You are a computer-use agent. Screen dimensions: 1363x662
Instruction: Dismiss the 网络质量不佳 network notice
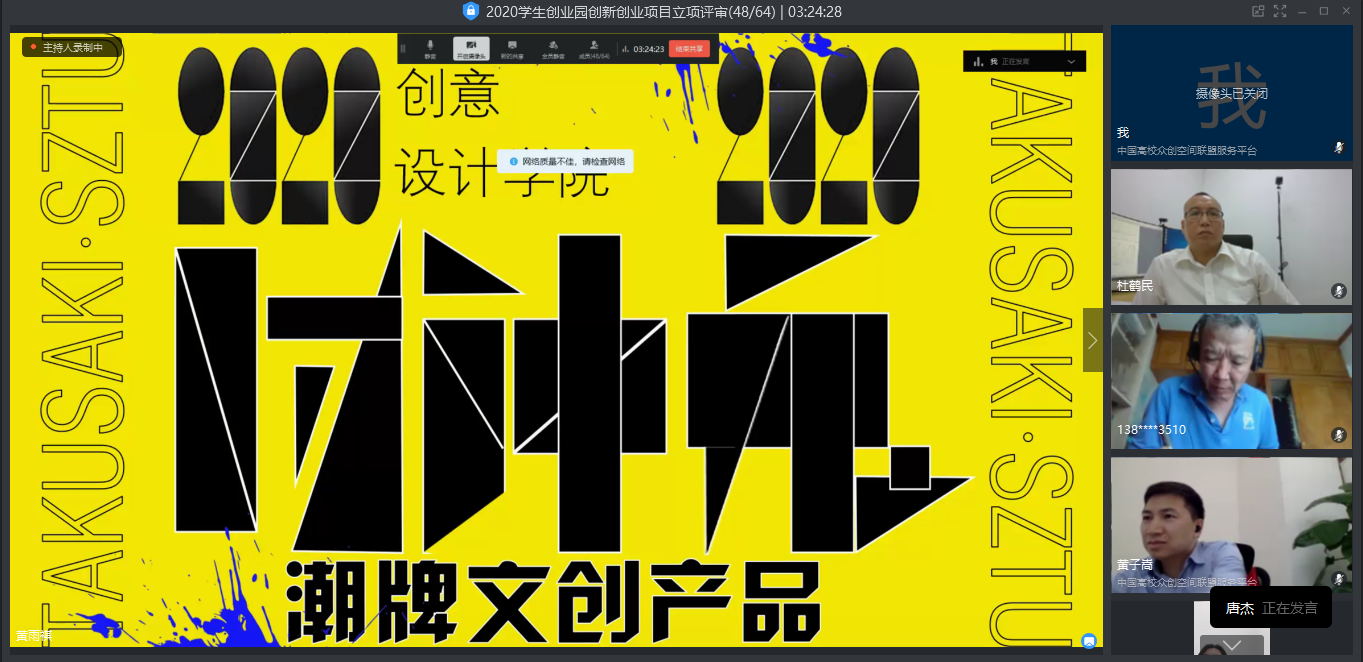coord(567,161)
